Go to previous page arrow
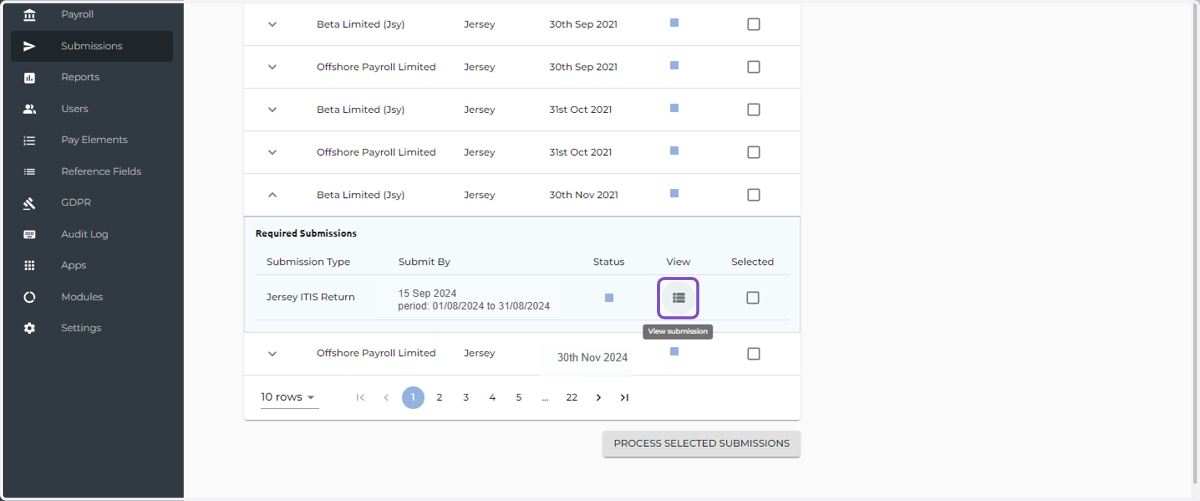 [x=386, y=397]
